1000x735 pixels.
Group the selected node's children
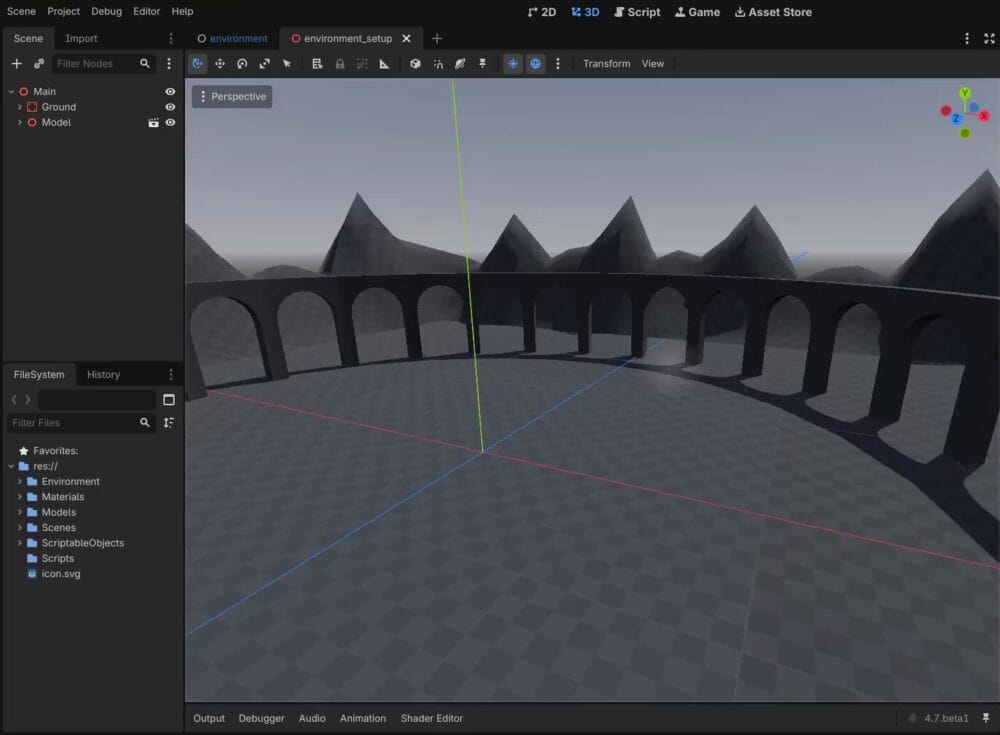(362, 64)
